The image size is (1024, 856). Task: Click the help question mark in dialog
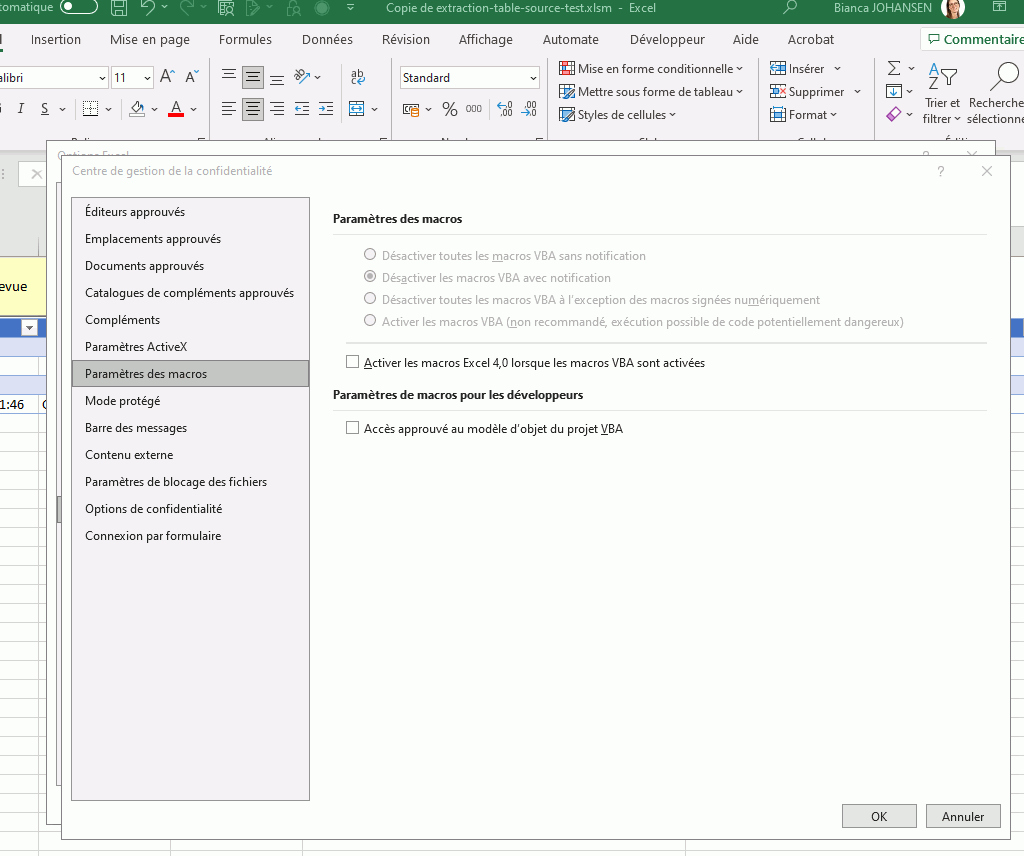tap(940, 172)
